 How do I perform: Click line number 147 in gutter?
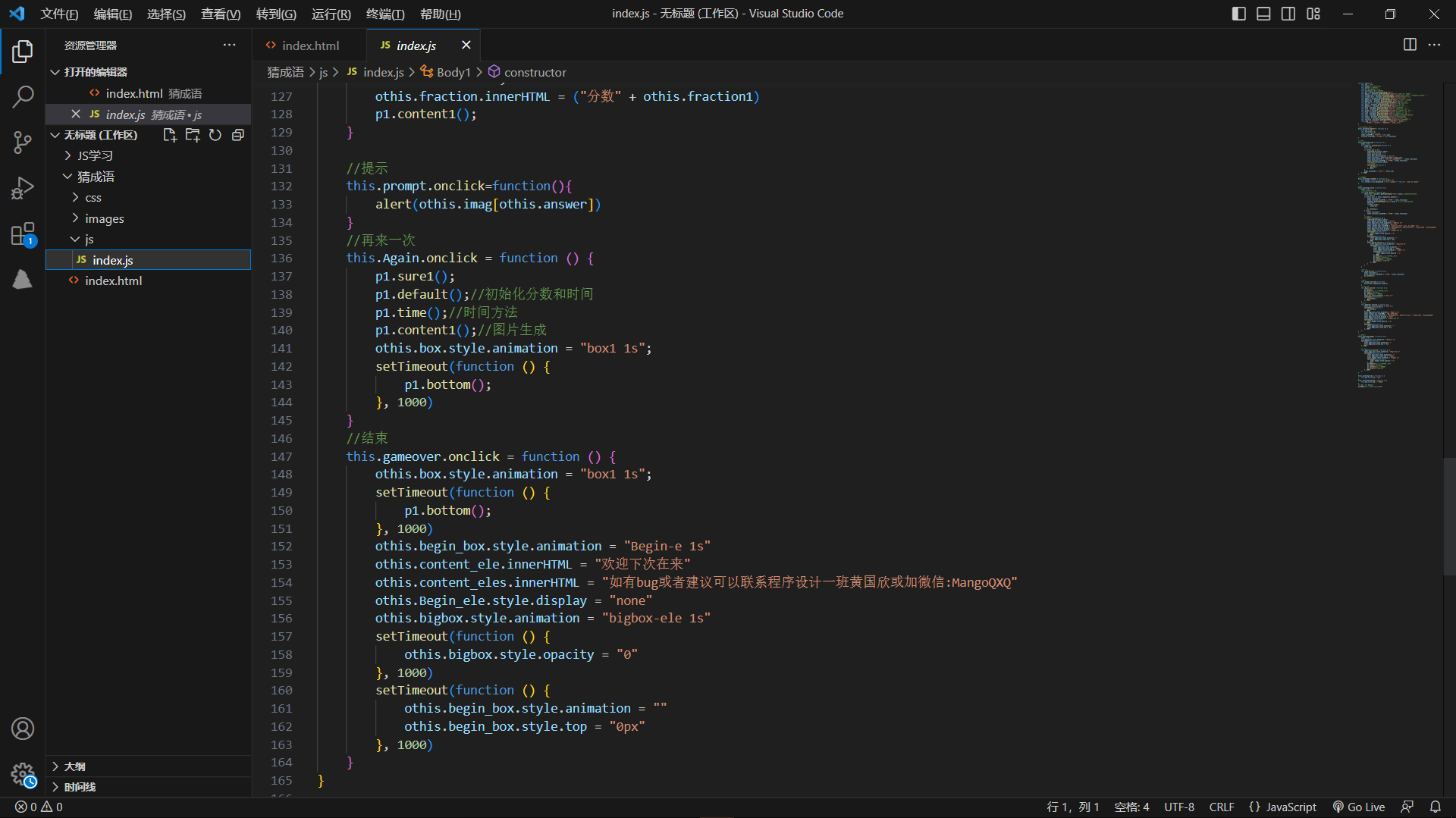click(x=281, y=456)
